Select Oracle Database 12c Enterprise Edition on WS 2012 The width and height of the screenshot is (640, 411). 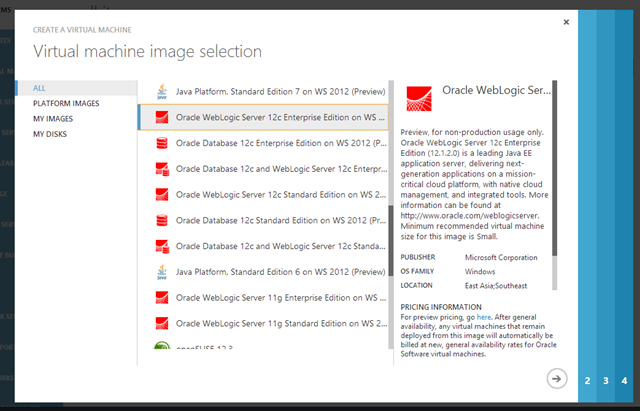(x=263, y=143)
